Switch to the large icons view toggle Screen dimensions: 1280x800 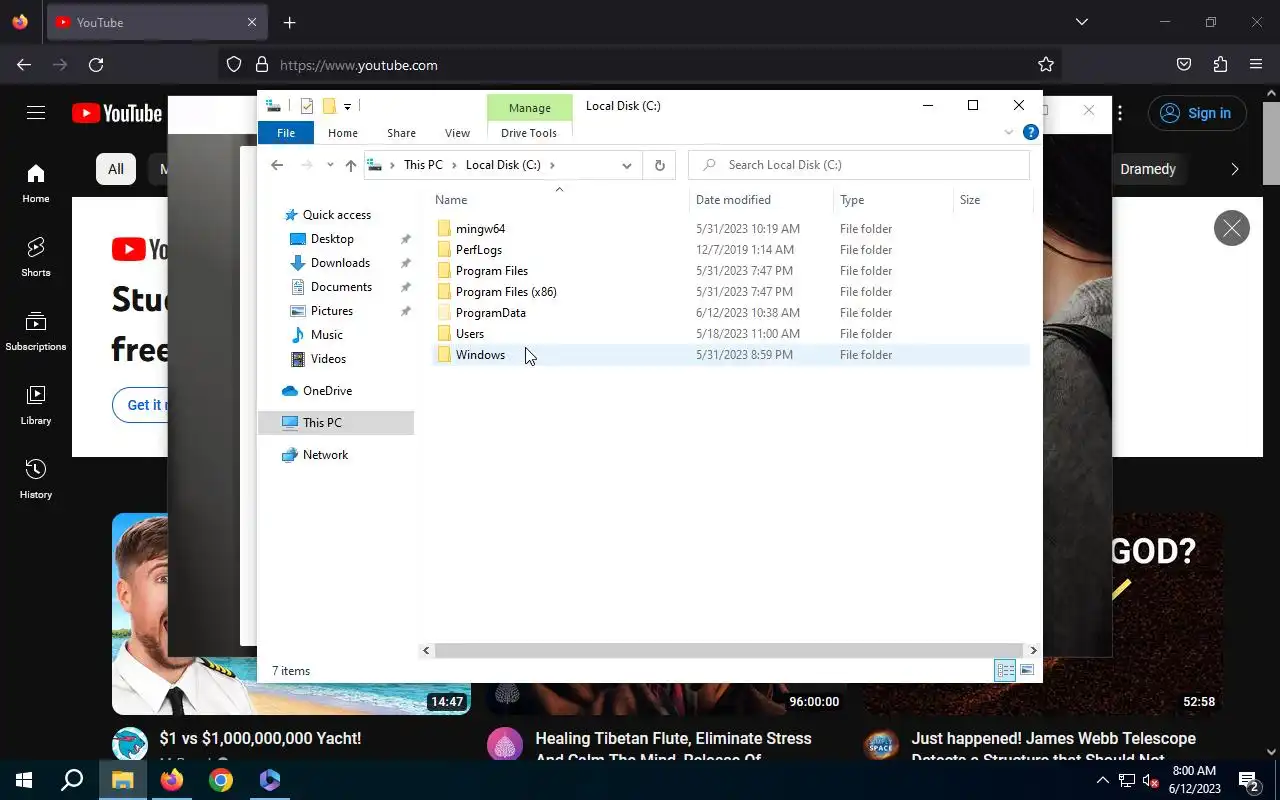[x=1027, y=671]
